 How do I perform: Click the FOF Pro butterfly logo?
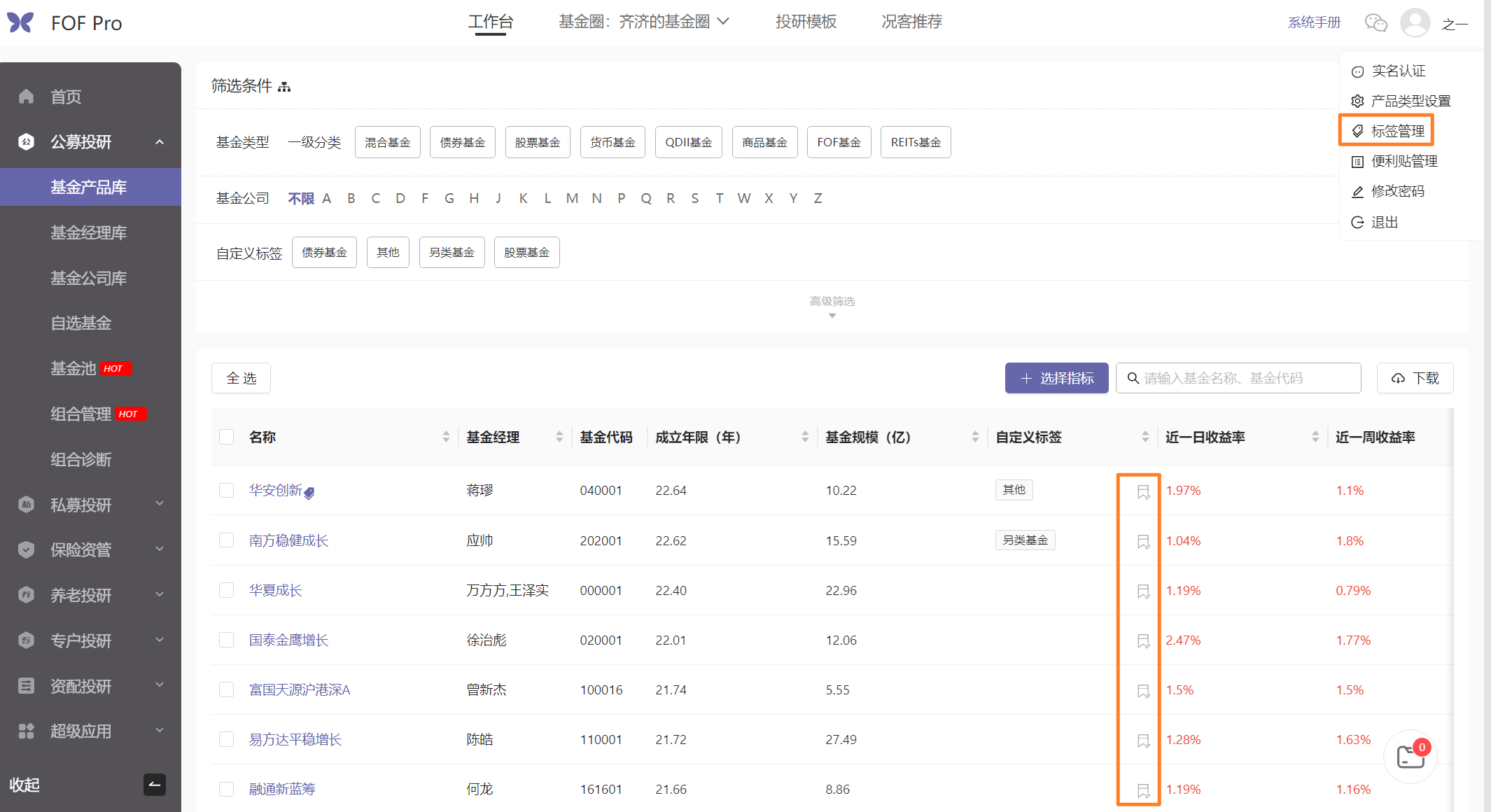coord(20,23)
